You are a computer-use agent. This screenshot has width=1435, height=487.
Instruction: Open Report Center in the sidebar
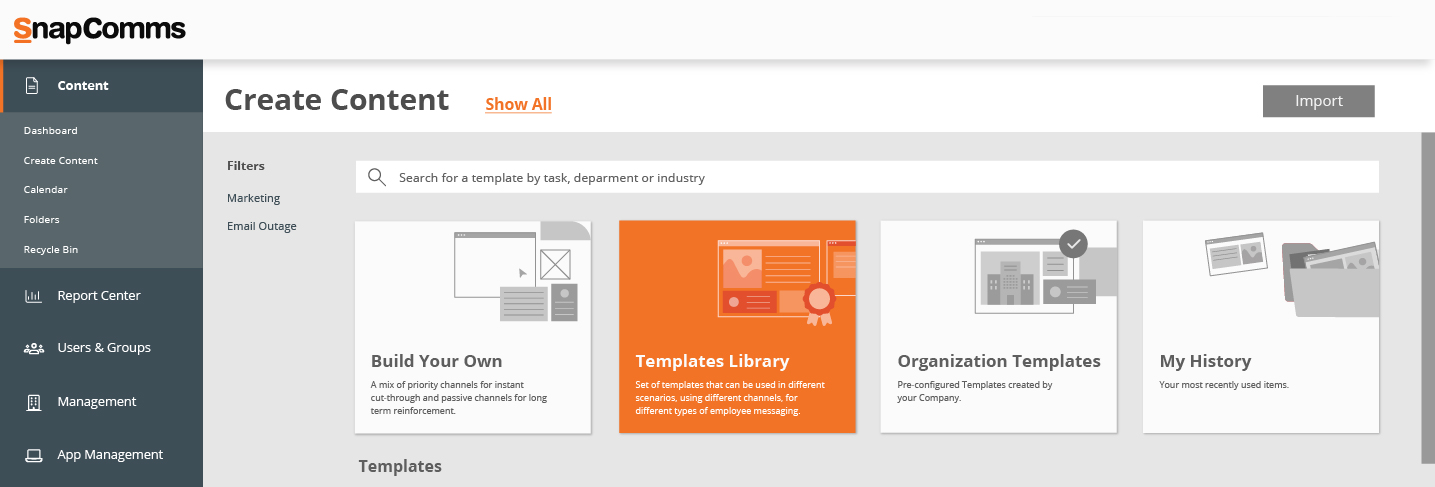coord(101,296)
